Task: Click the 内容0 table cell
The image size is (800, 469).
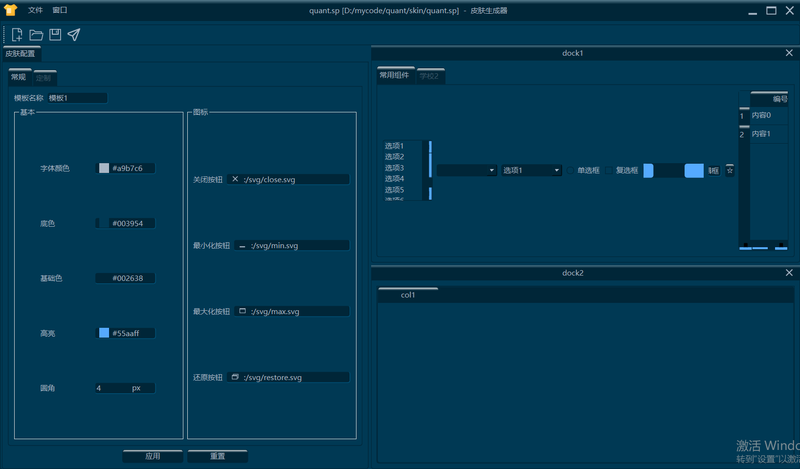Action: 769,115
